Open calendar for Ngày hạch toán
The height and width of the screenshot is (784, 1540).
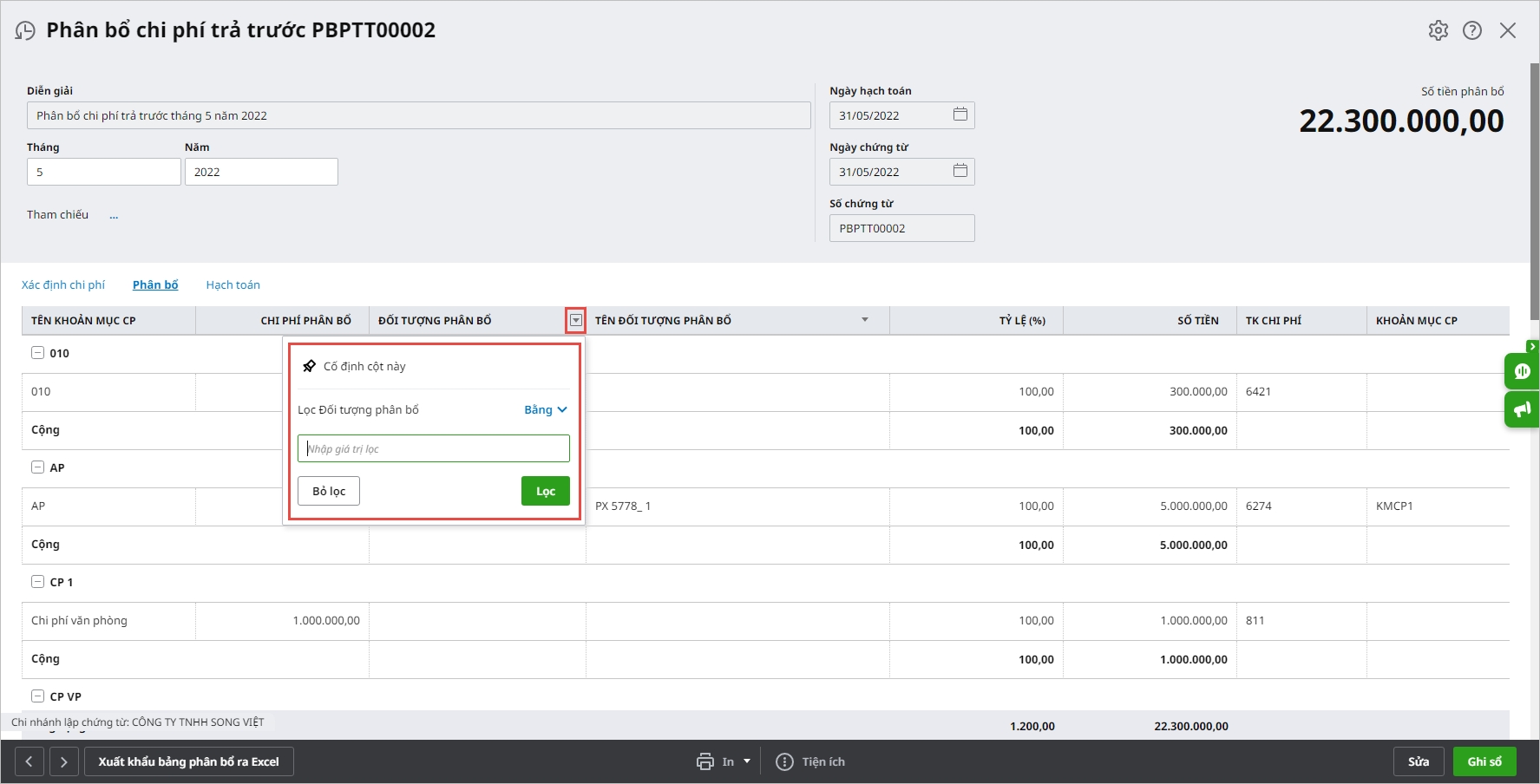(960, 114)
